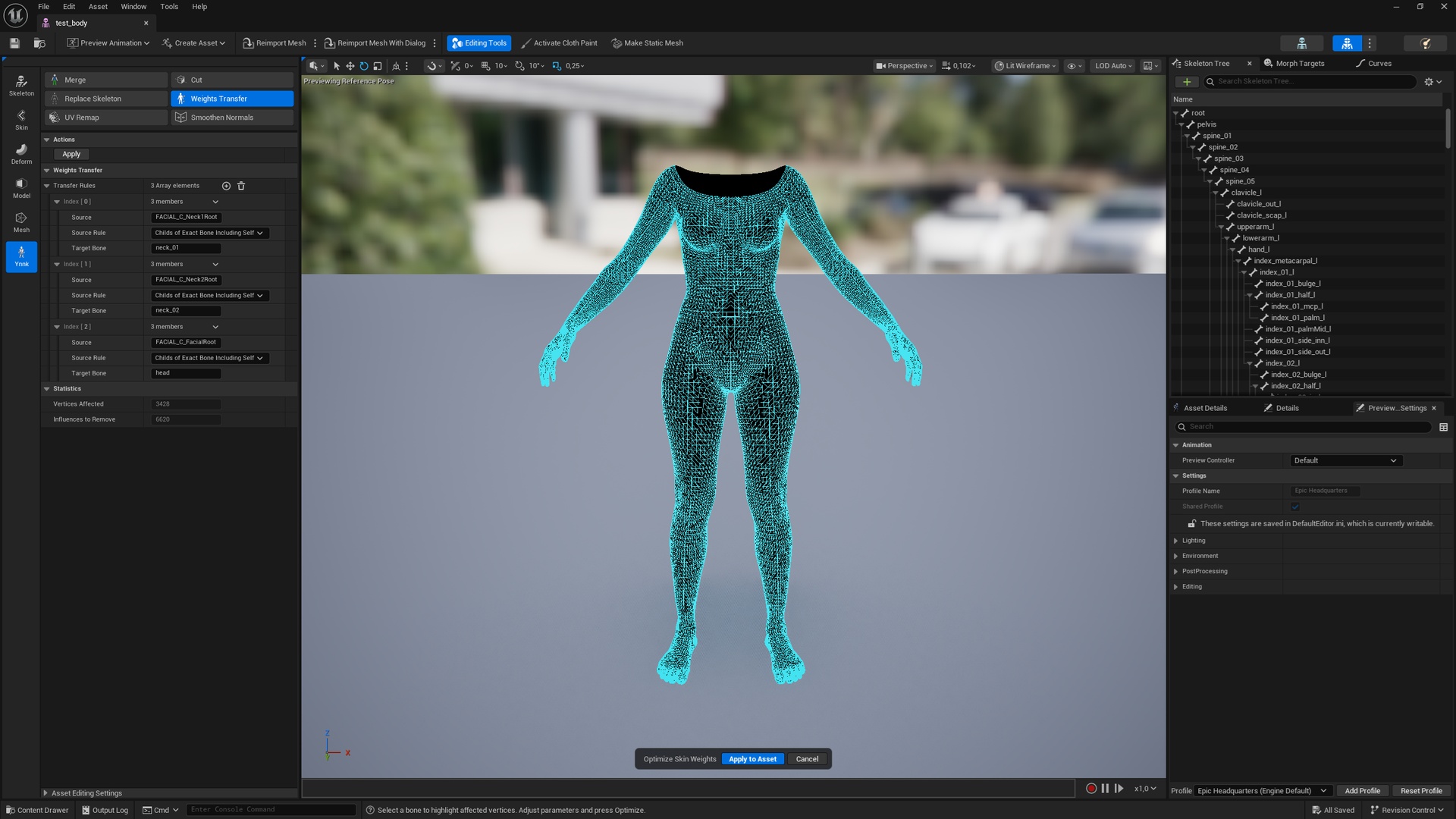Open the Deform tools sidebar icon

click(x=21, y=154)
